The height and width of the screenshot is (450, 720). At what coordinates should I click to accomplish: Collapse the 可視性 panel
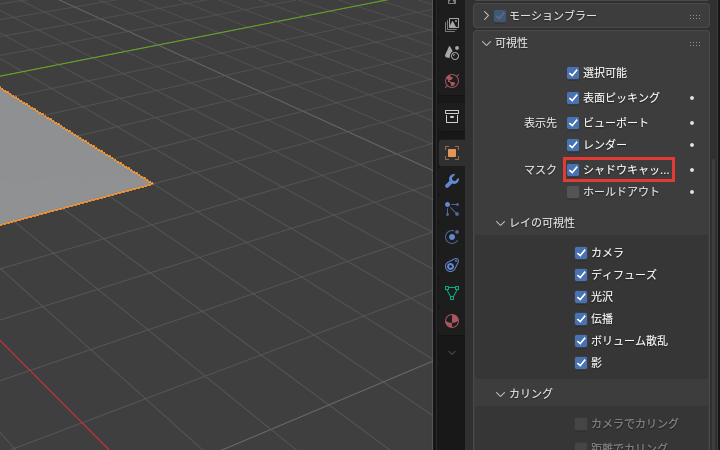tap(486, 43)
